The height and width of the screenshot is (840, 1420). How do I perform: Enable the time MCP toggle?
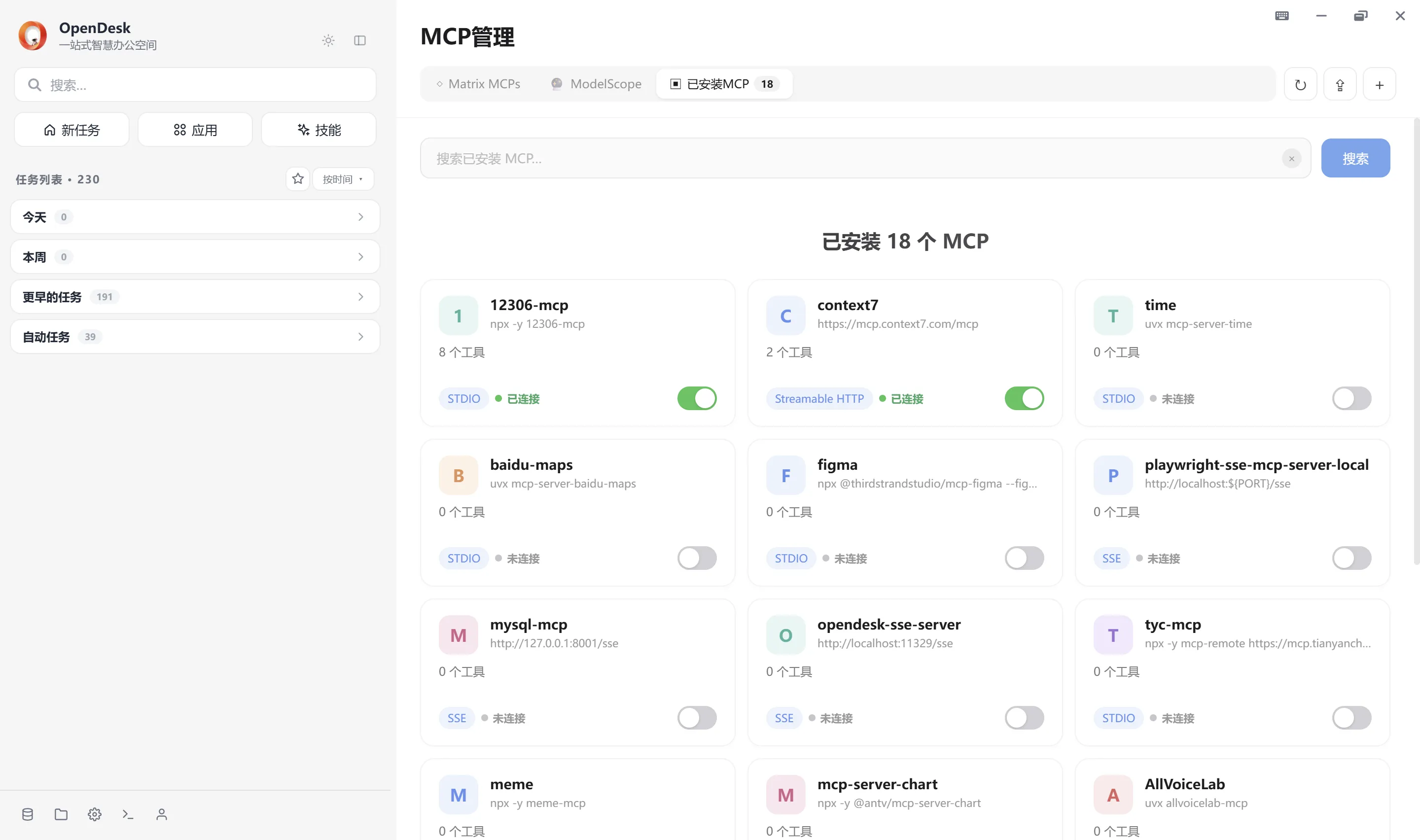tap(1351, 398)
